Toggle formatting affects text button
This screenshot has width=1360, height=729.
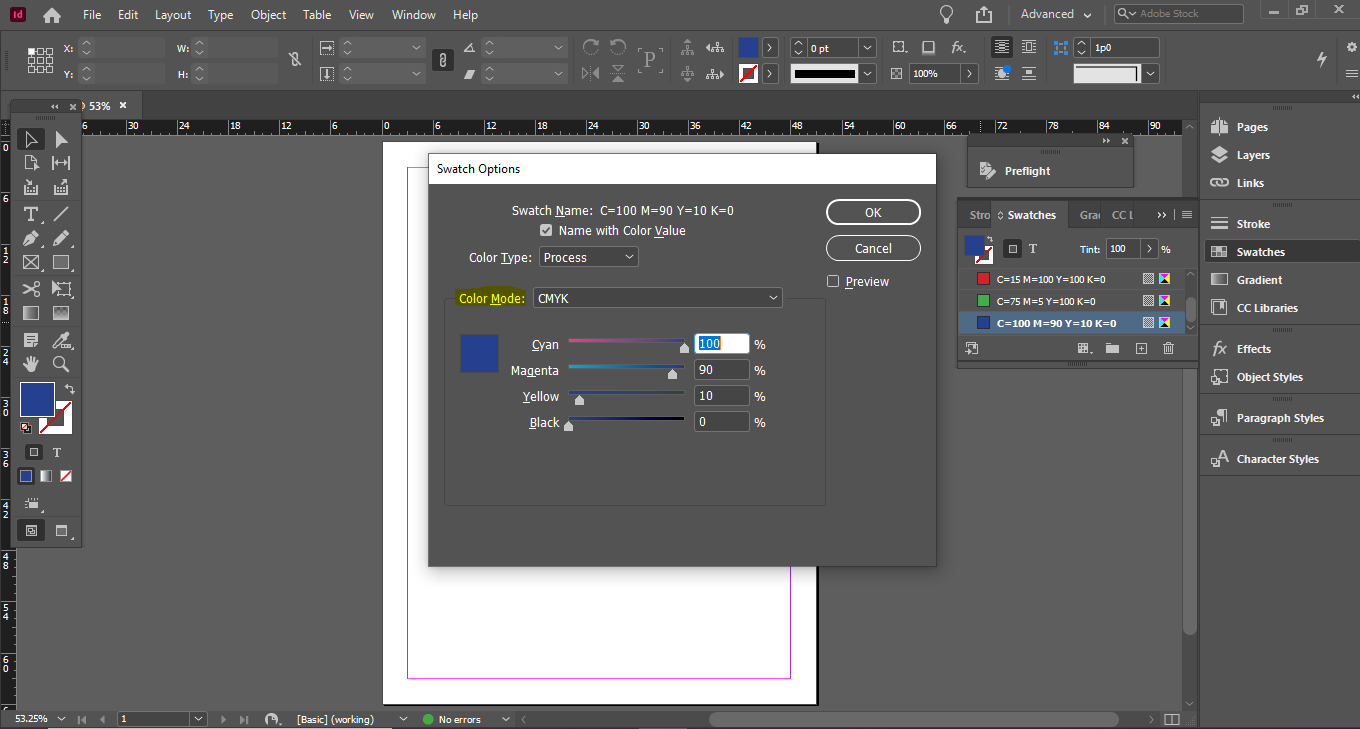click(57, 452)
